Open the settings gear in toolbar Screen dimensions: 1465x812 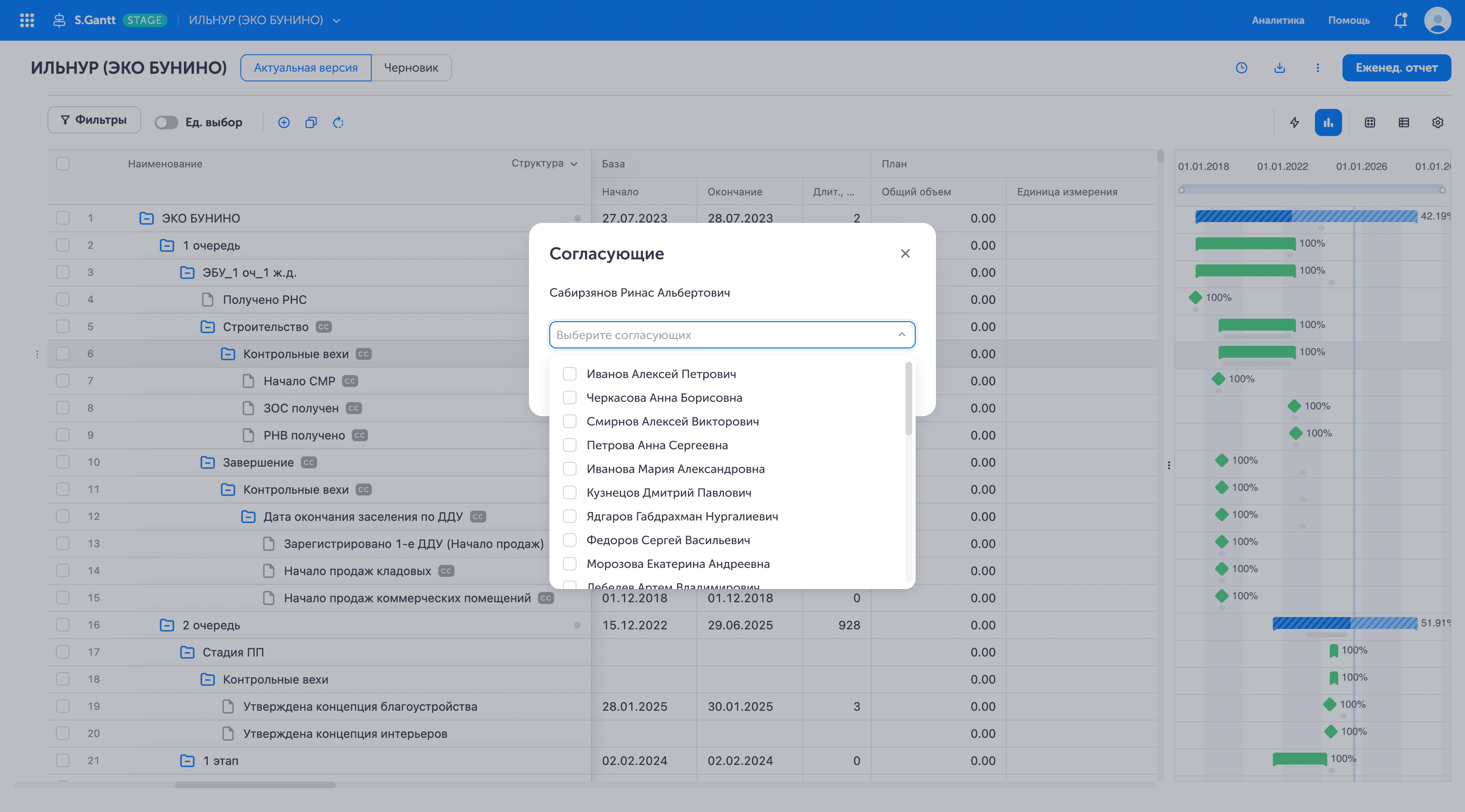tap(1438, 122)
